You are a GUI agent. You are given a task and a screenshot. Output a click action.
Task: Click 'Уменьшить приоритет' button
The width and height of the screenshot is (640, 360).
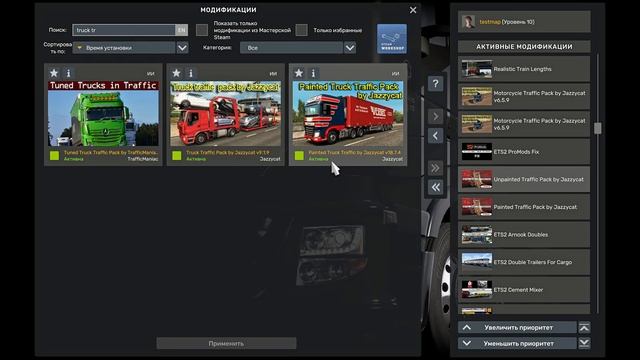(517, 343)
